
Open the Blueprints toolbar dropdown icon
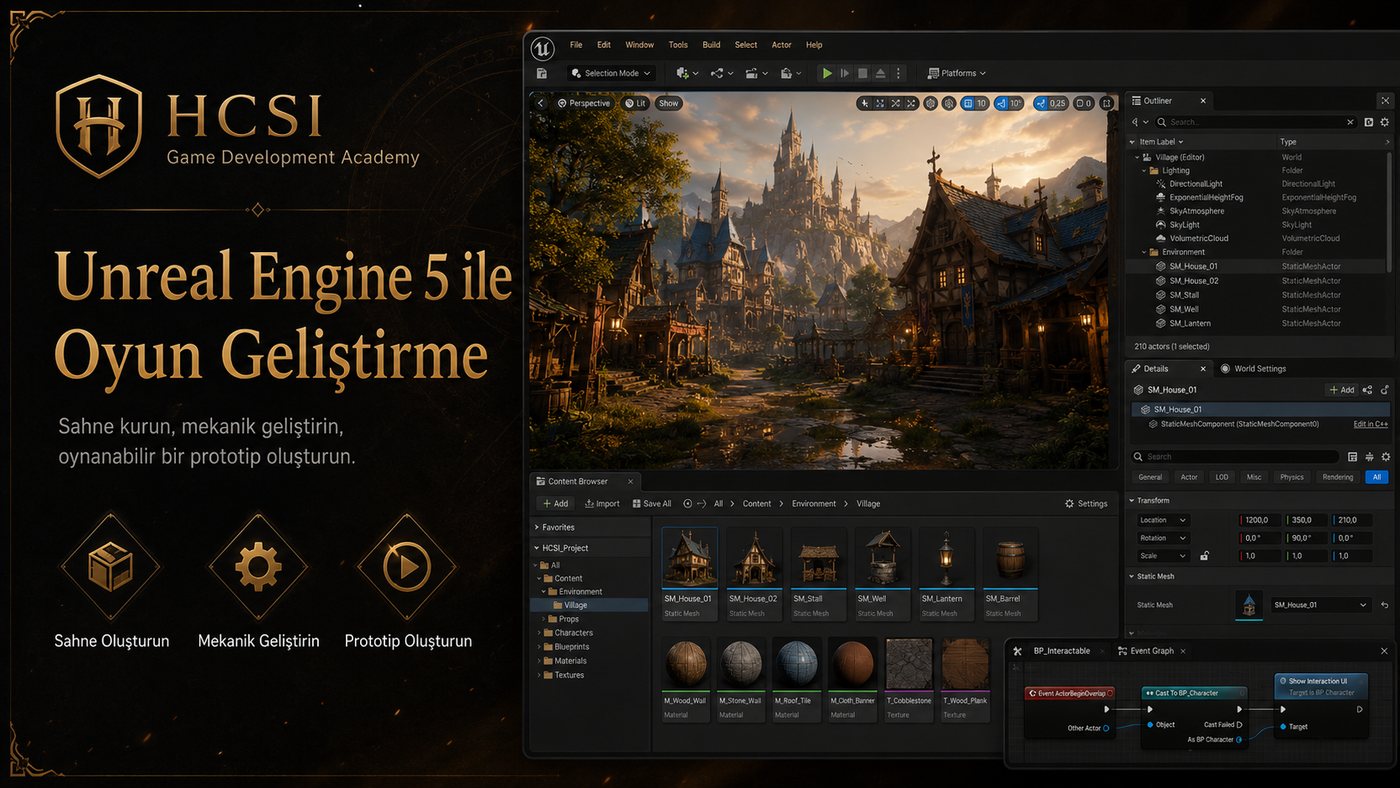(x=722, y=73)
